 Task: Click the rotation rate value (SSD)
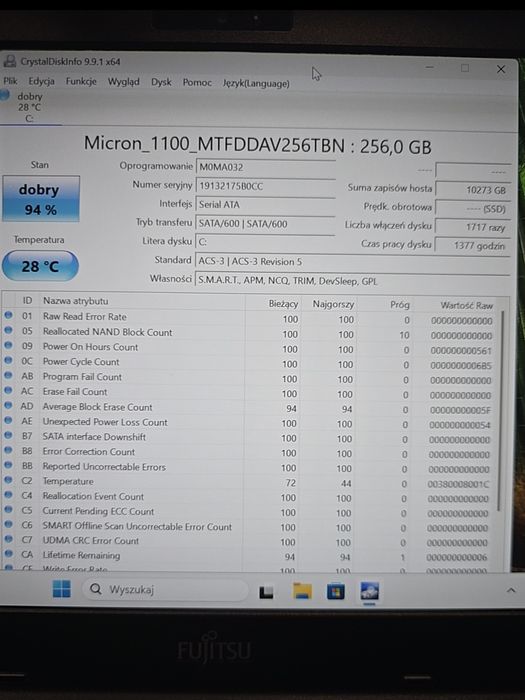point(472,208)
